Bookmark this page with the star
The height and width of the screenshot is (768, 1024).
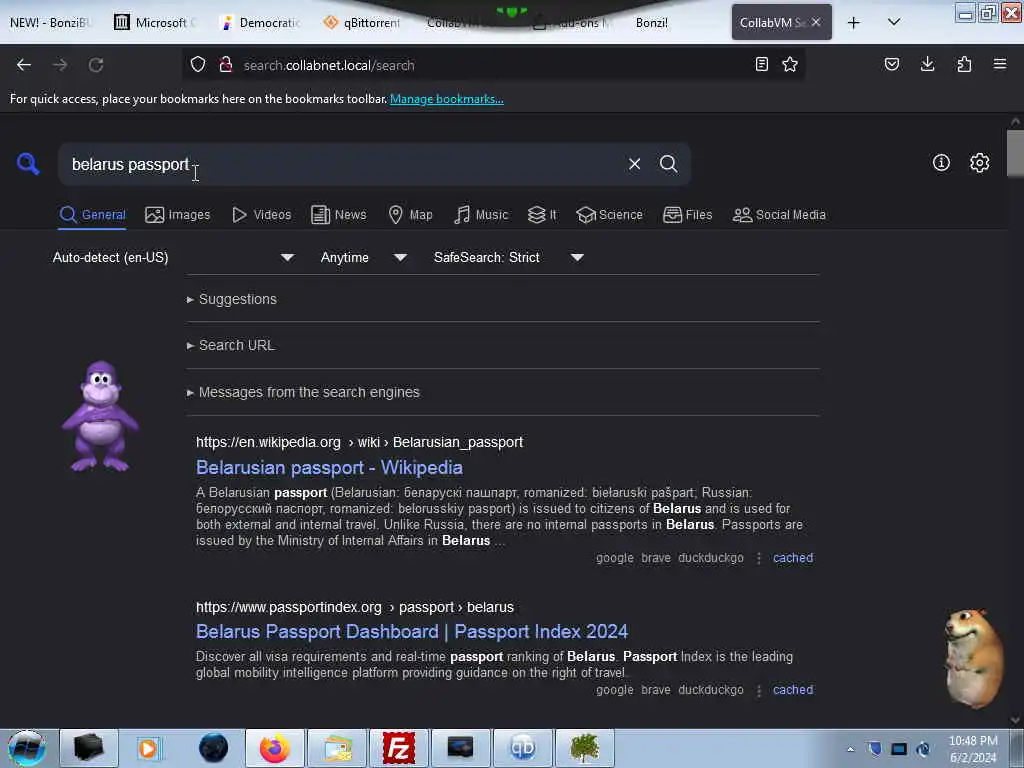pos(790,64)
